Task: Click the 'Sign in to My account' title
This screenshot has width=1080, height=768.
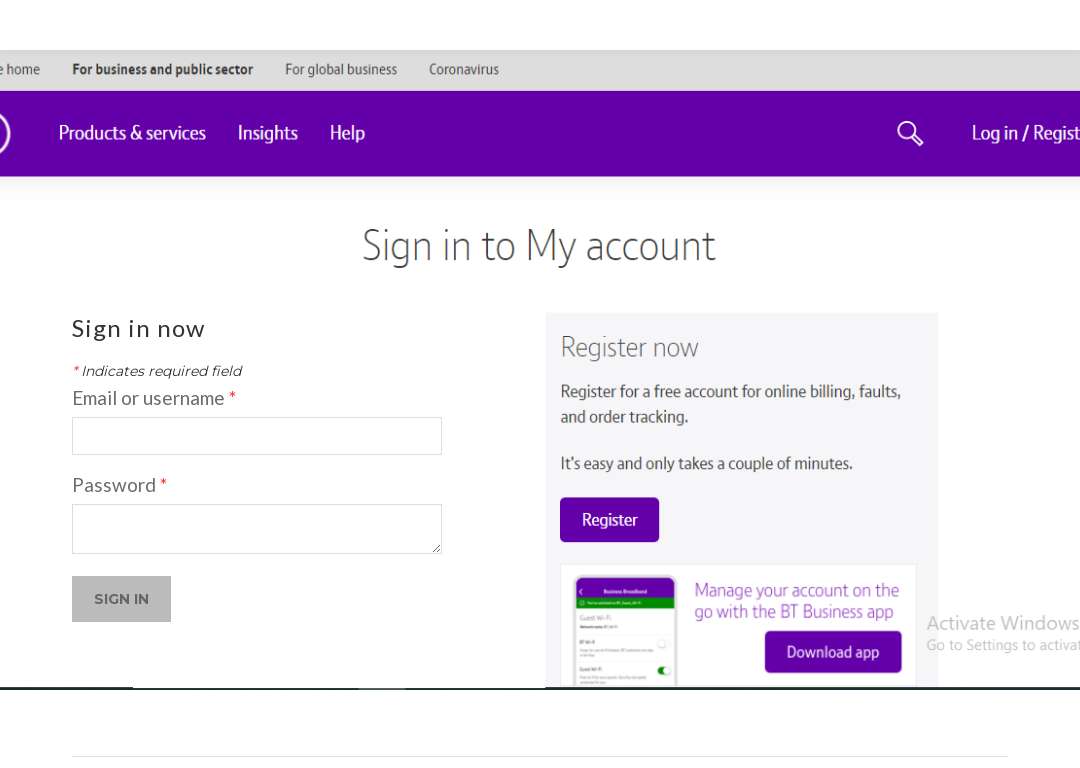Action: pyautogui.click(x=539, y=246)
